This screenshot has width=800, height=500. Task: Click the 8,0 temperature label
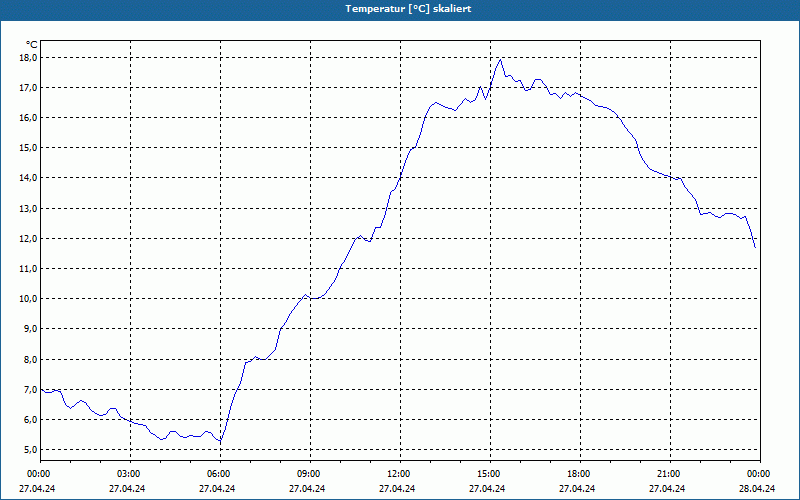[31, 360]
